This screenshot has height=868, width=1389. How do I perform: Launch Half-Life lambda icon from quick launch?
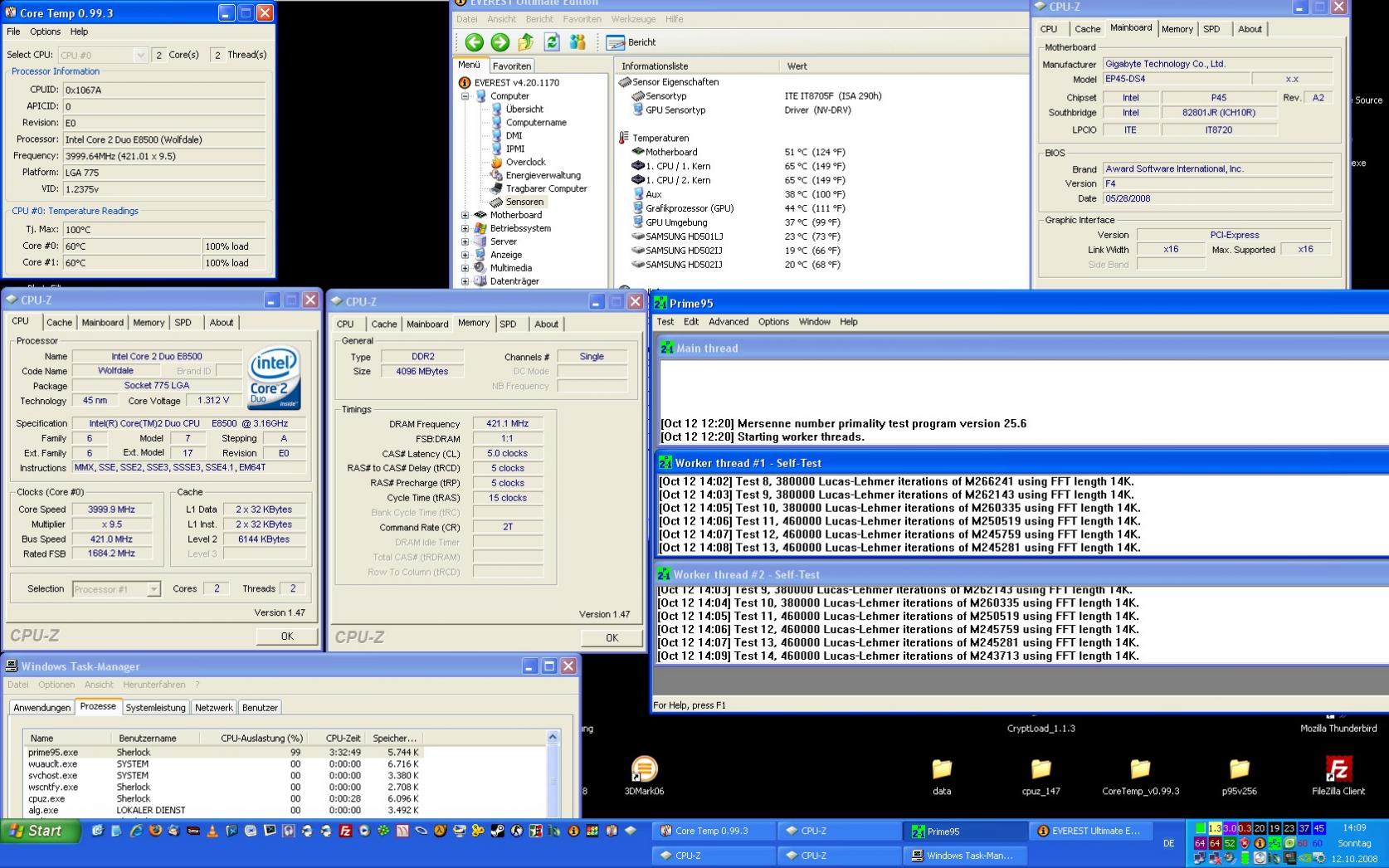click(x=440, y=830)
